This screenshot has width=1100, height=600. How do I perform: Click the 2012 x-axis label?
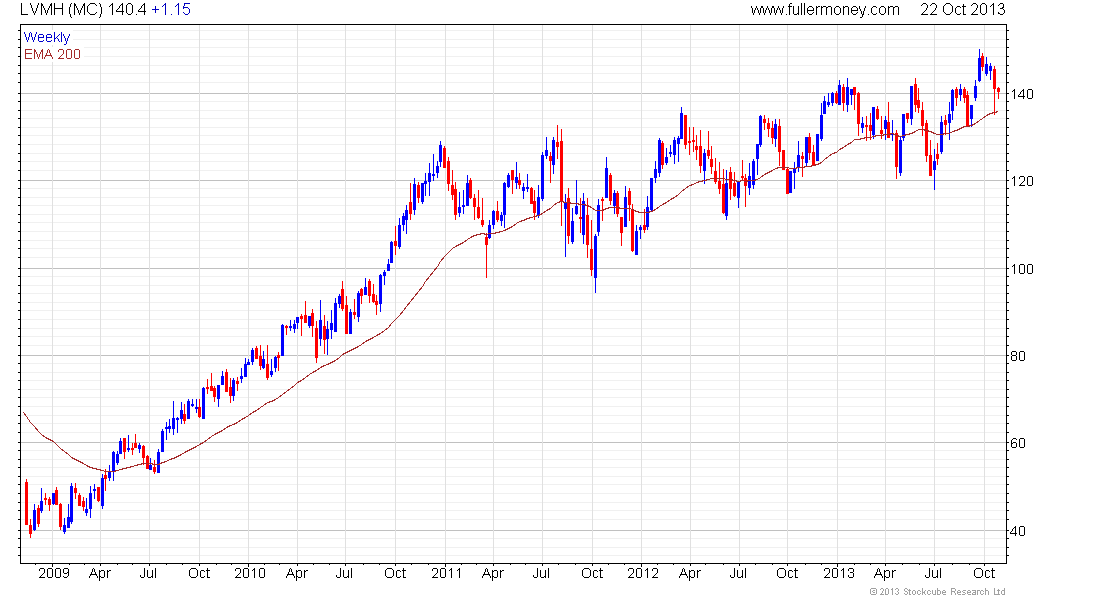coord(643,573)
